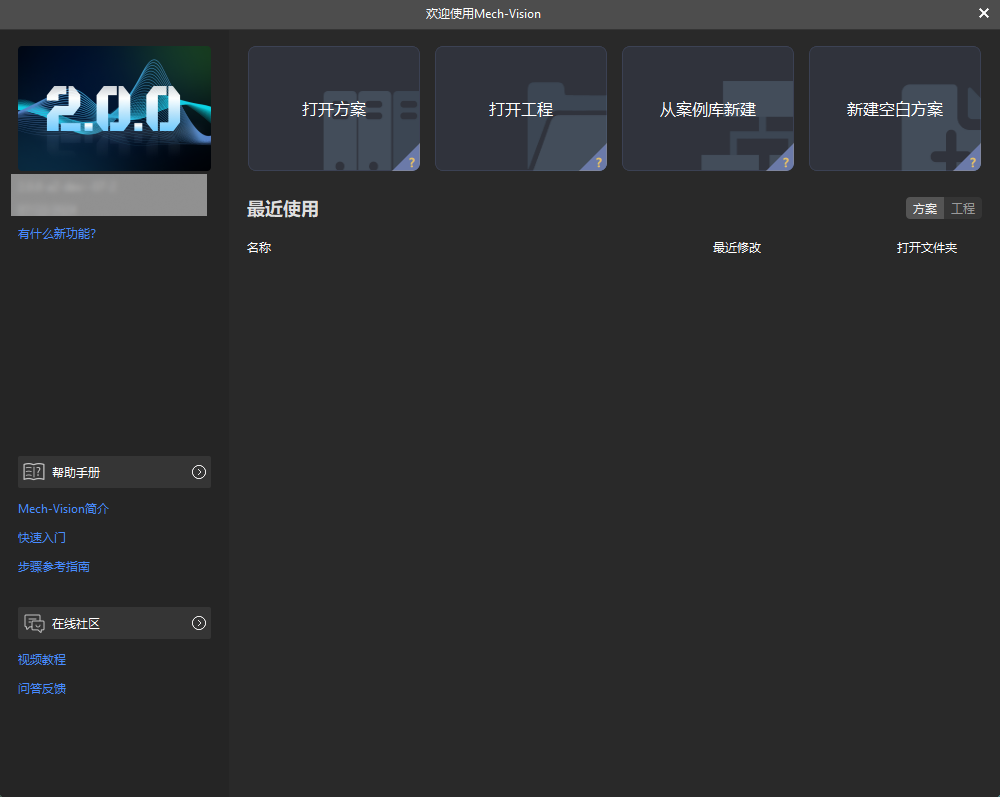Open 问答反馈 link
Viewport: 1000px width, 797px height.
pyautogui.click(x=41, y=689)
